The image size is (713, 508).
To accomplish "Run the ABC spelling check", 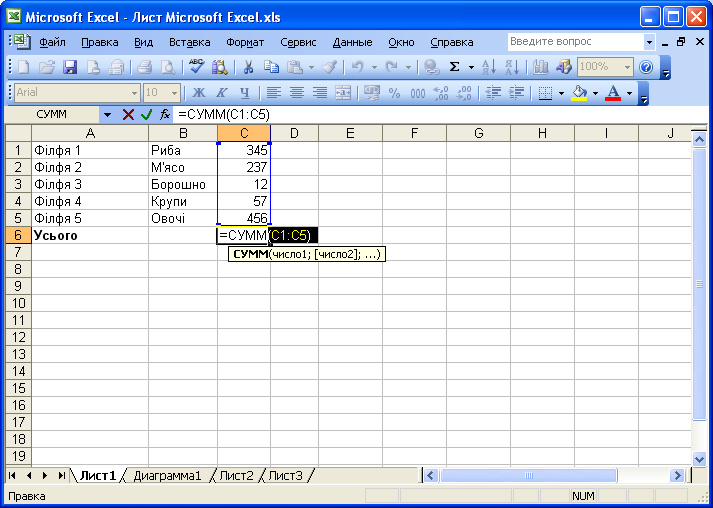I will point(196,68).
